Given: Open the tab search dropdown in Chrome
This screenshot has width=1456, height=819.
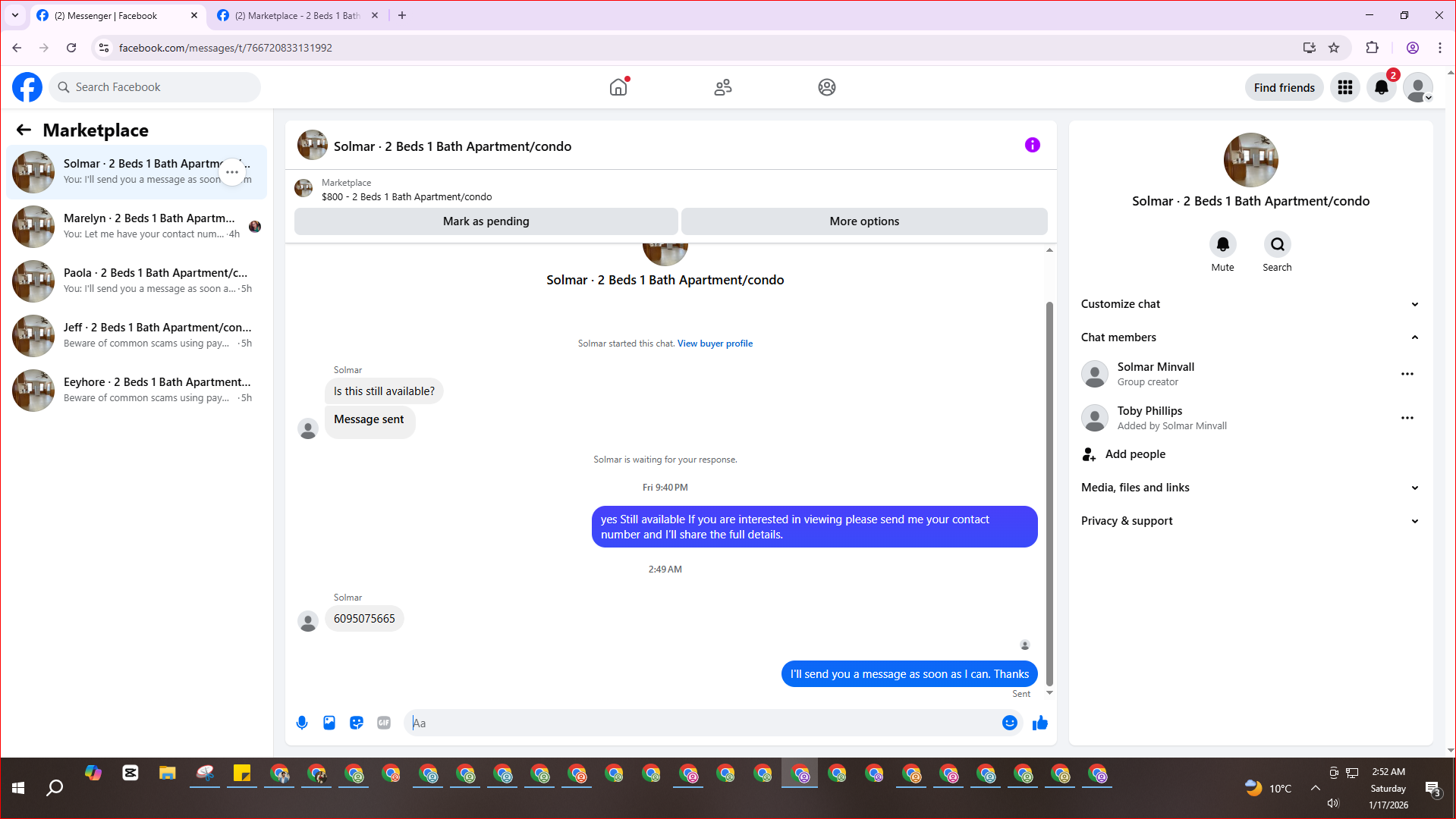Looking at the screenshot, I should pos(15,15).
